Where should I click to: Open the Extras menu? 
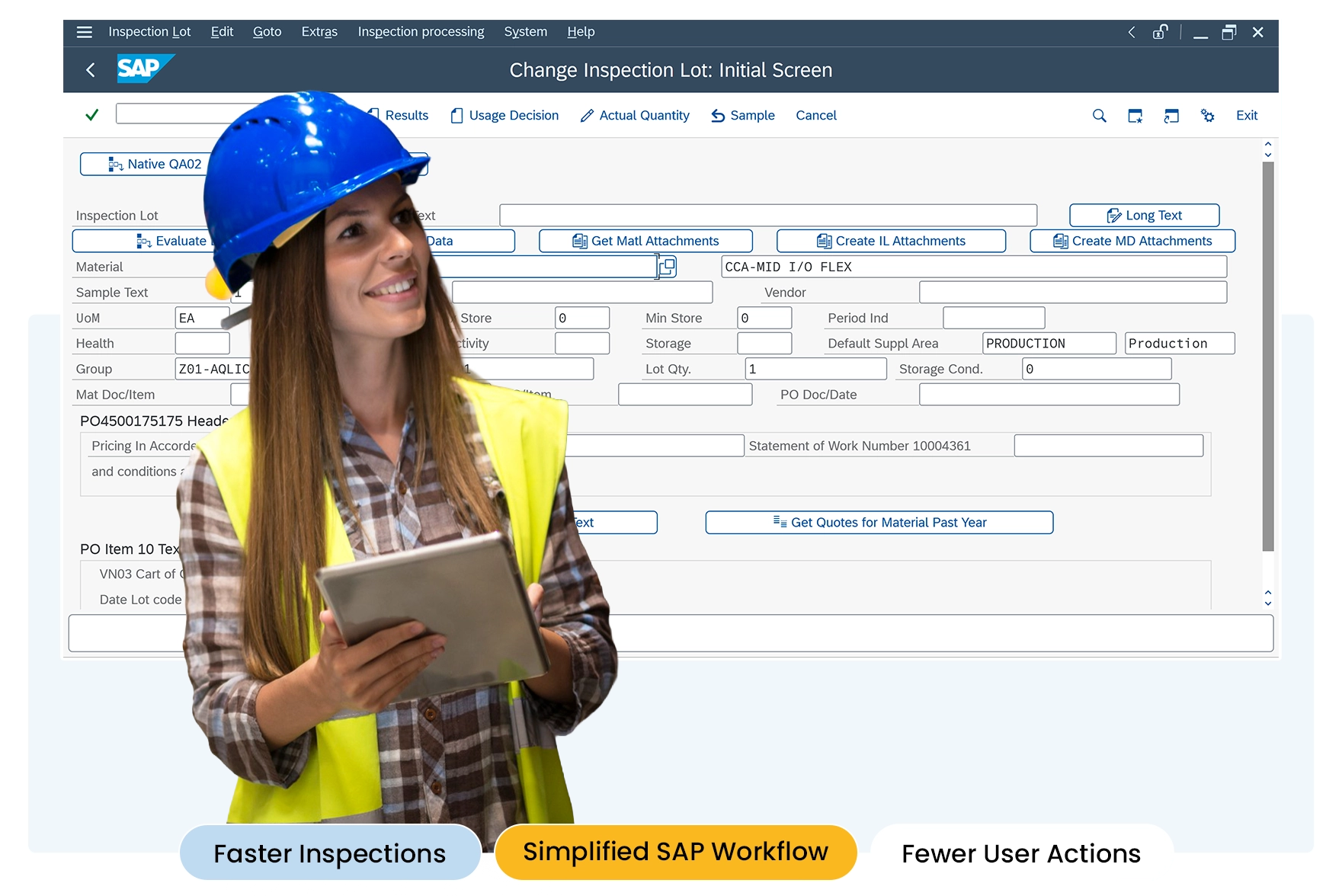tap(319, 32)
